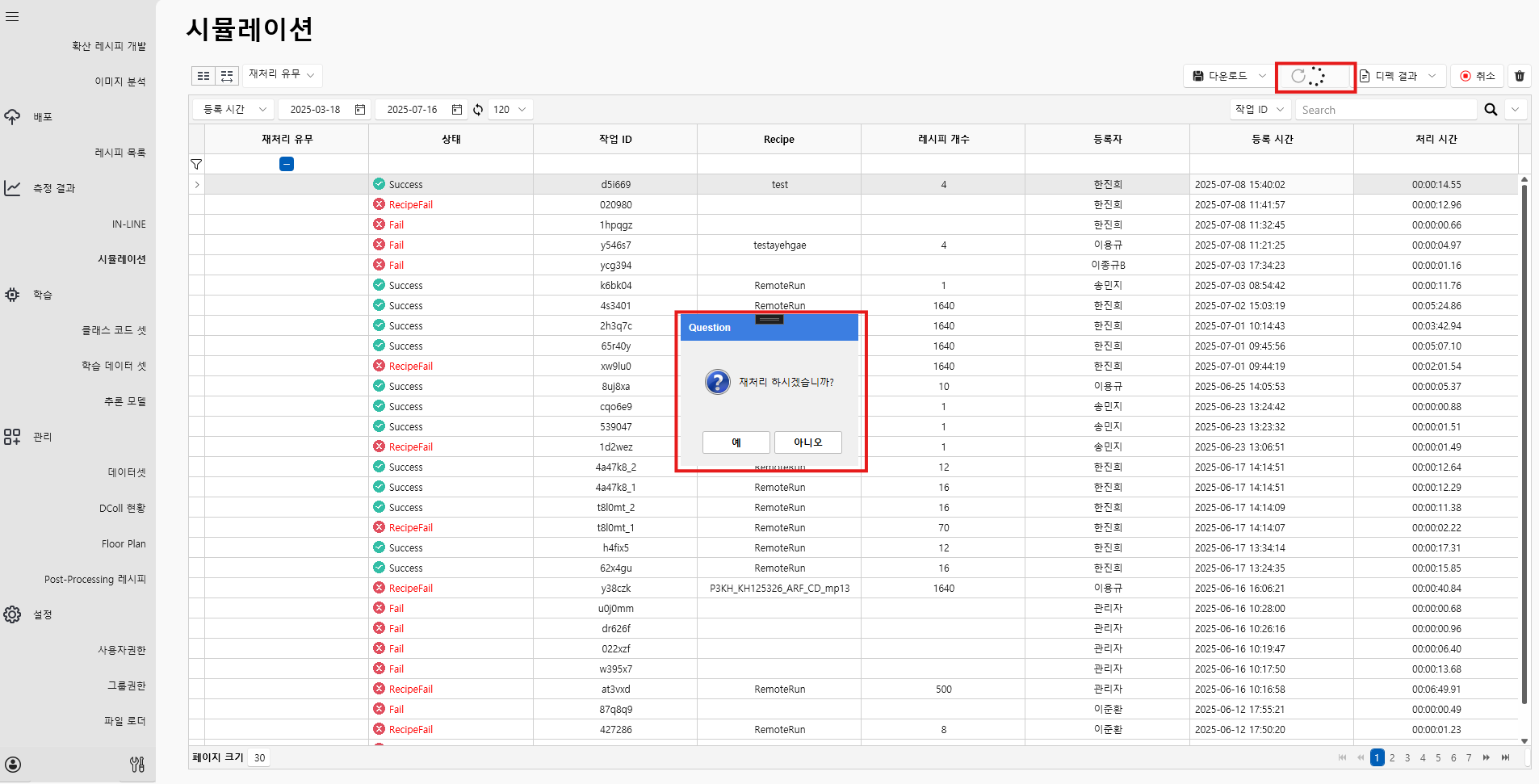This screenshot has width=1539, height=784.
Task: Open the user profile icon in the sidebar
Action: click(13, 765)
